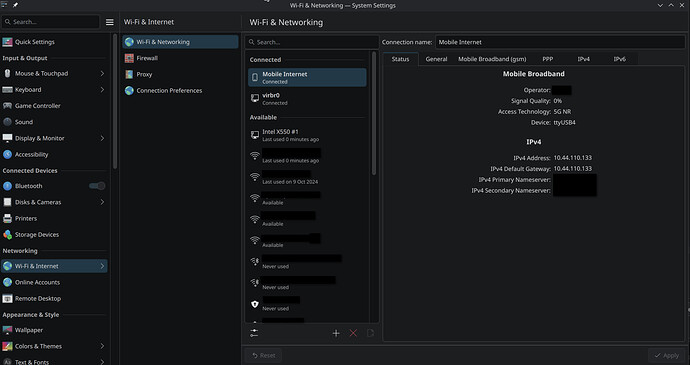This screenshot has height=365, width=690.
Task: Select Wi-Fi & Networking subpage
Action: [180, 42]
